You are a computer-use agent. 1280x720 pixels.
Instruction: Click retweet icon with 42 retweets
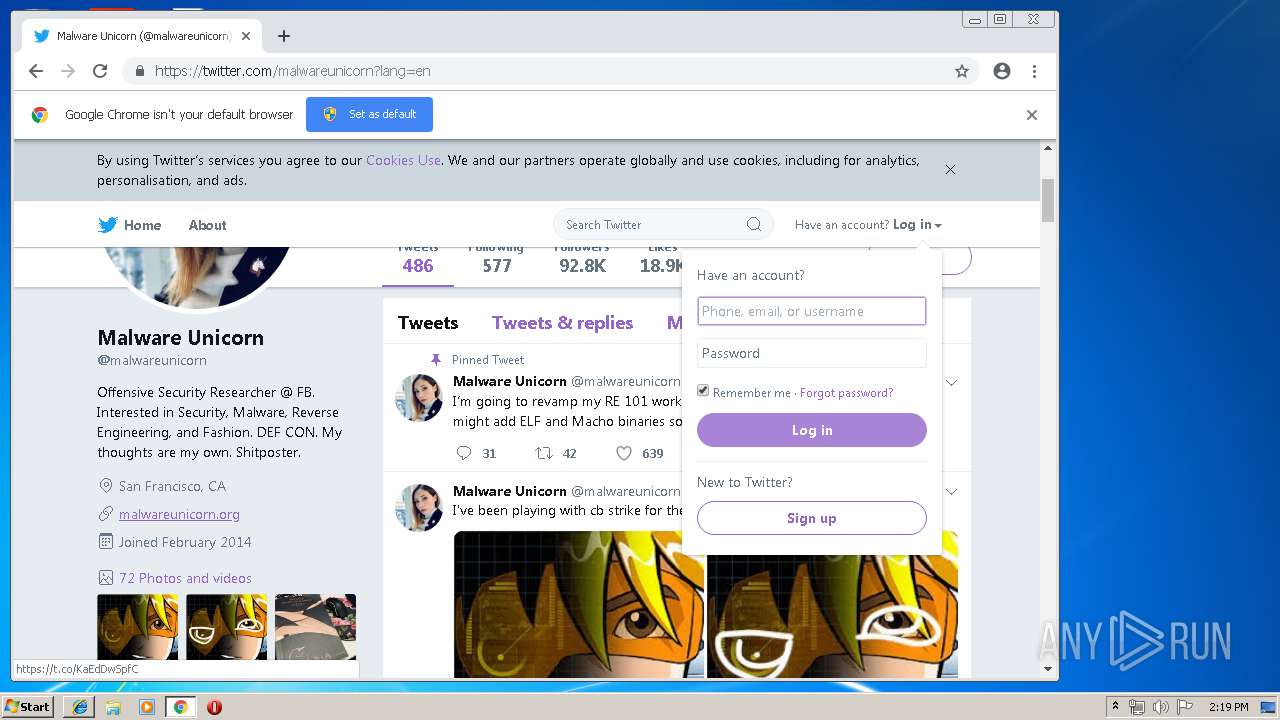544,453
